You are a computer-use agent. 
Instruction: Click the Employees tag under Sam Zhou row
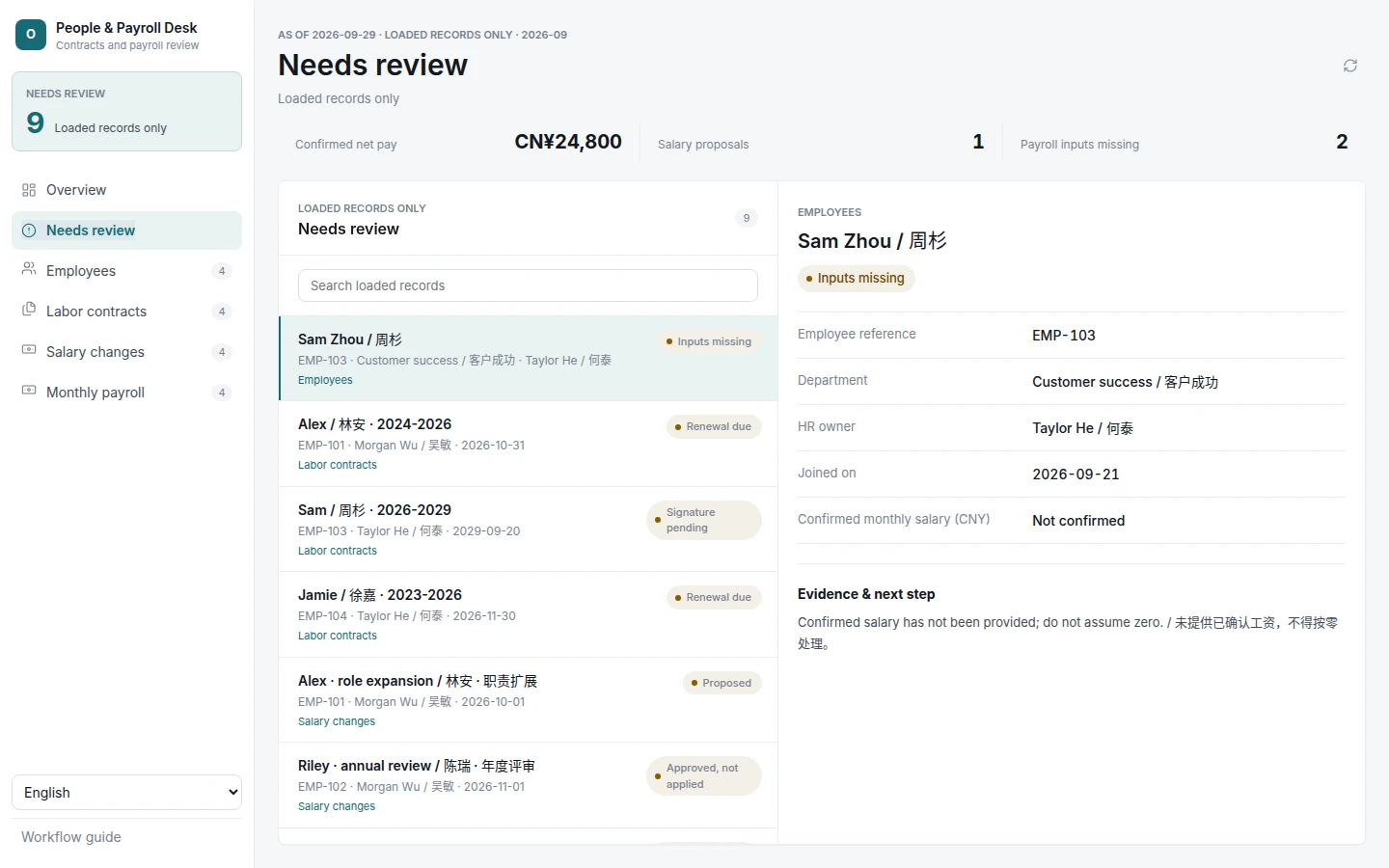pyautogui.click(x=325, y=380)
